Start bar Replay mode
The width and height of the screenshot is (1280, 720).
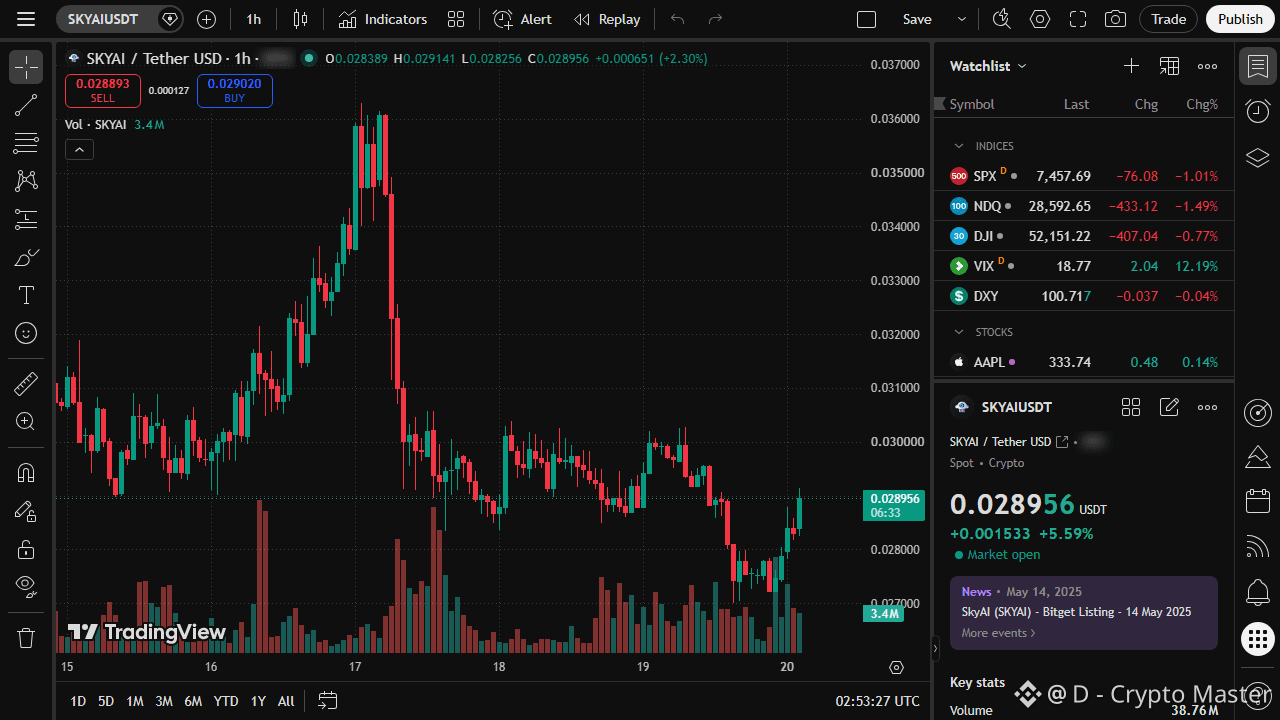pyautogui.click(x=607, y=19)
